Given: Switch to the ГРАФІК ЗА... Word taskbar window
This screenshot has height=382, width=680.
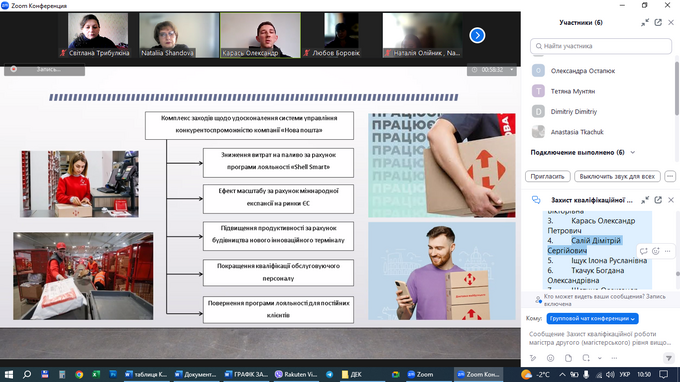Looking at the screenshot, I should click(x=246, y=374).
